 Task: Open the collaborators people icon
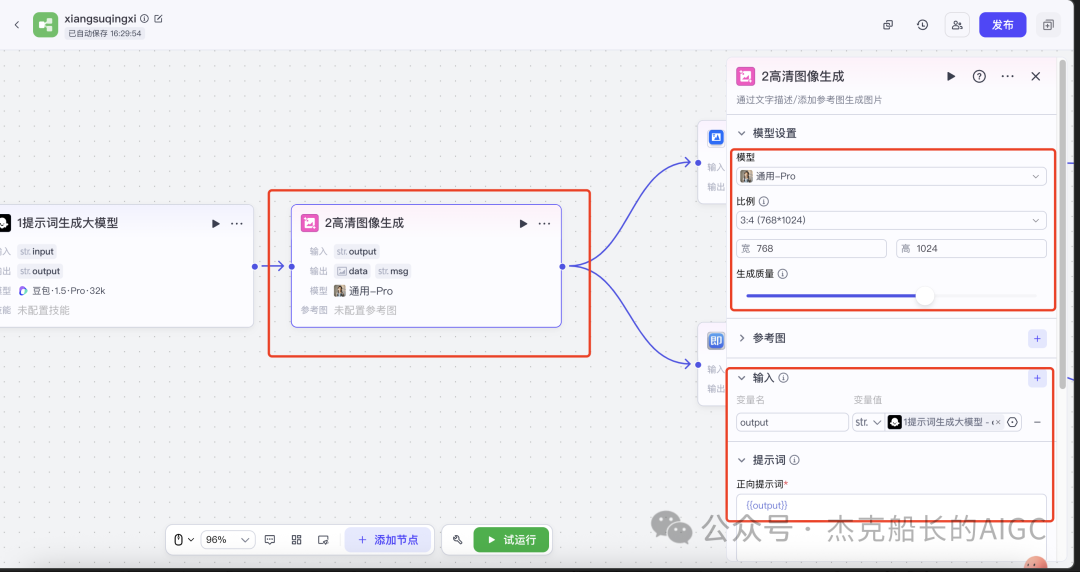pos(957,25)
